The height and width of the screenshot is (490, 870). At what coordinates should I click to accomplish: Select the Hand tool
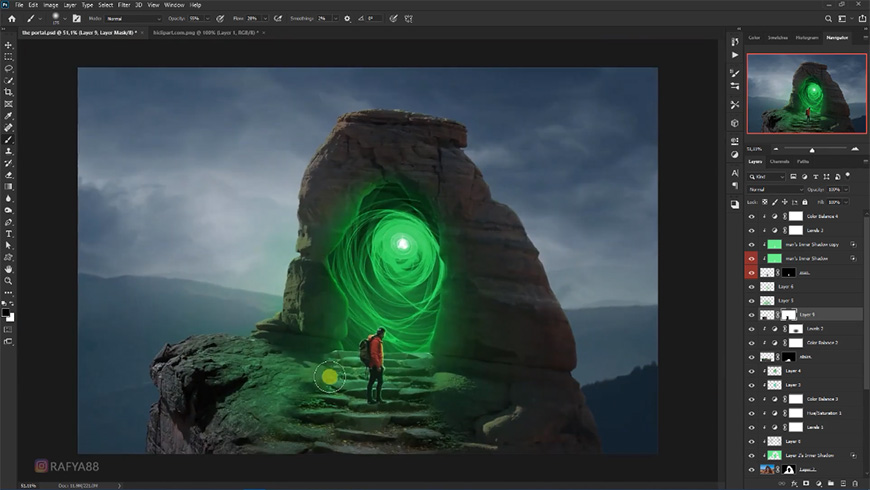(x=8, y=269)
